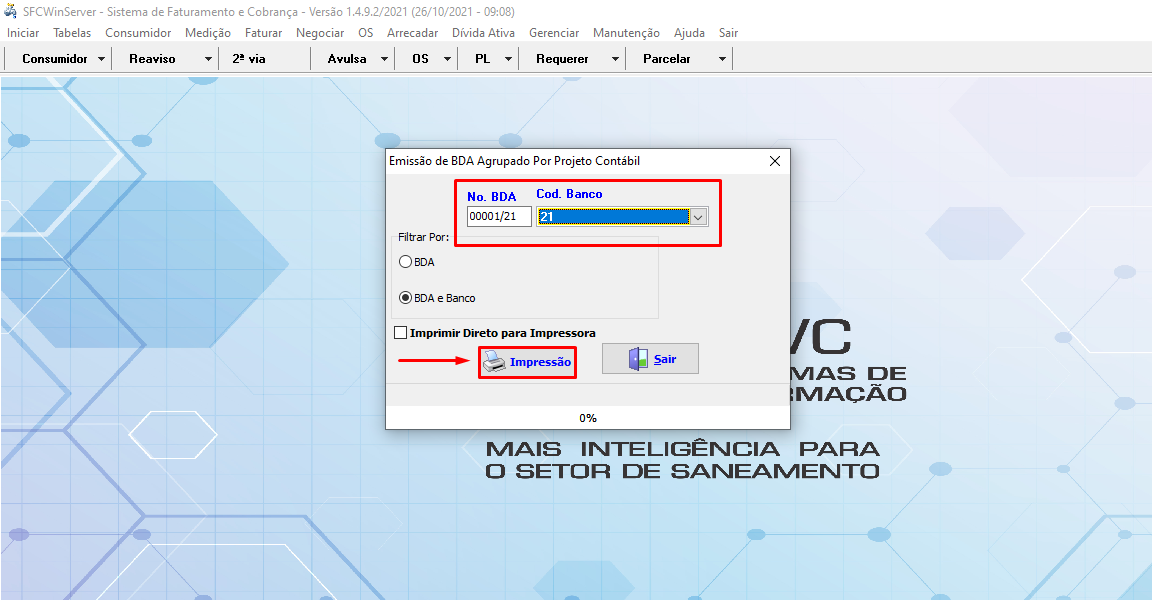Expand the Cod. Banco dropdown list
This screenshot has width=1152, height=600.
coord(699,217)
